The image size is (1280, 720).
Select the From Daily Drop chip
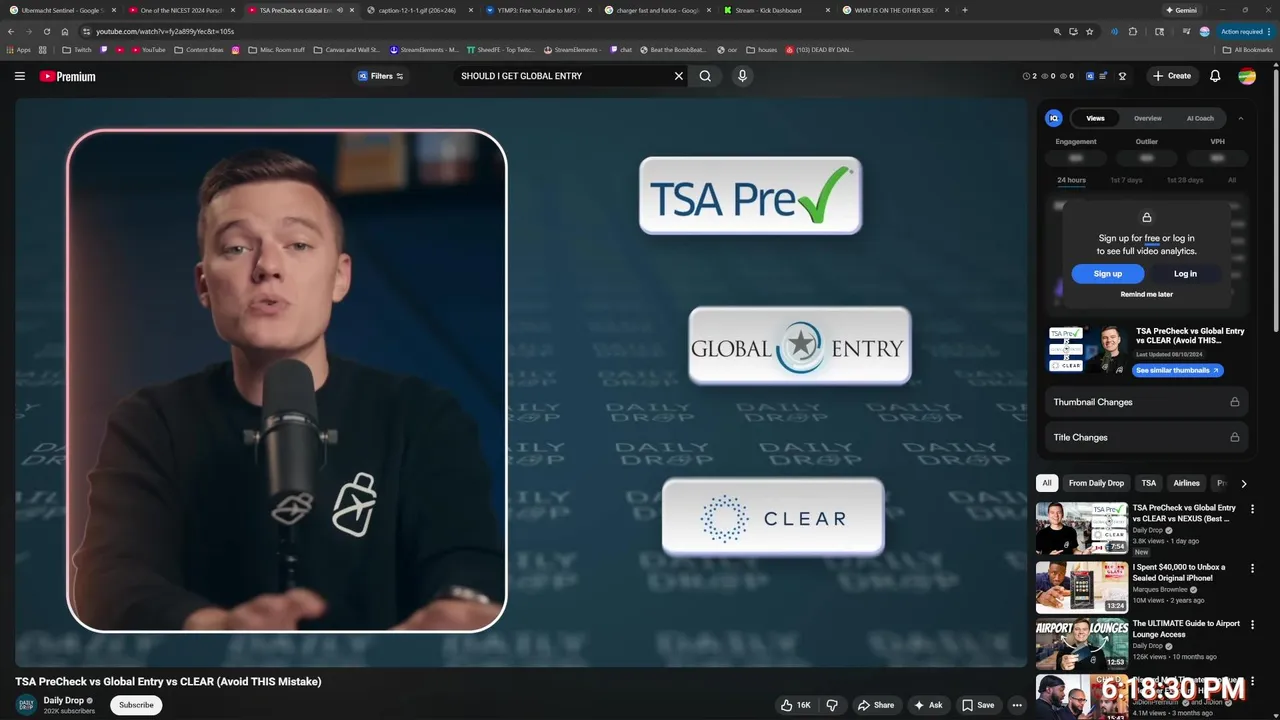click(x=1096, y=483)
